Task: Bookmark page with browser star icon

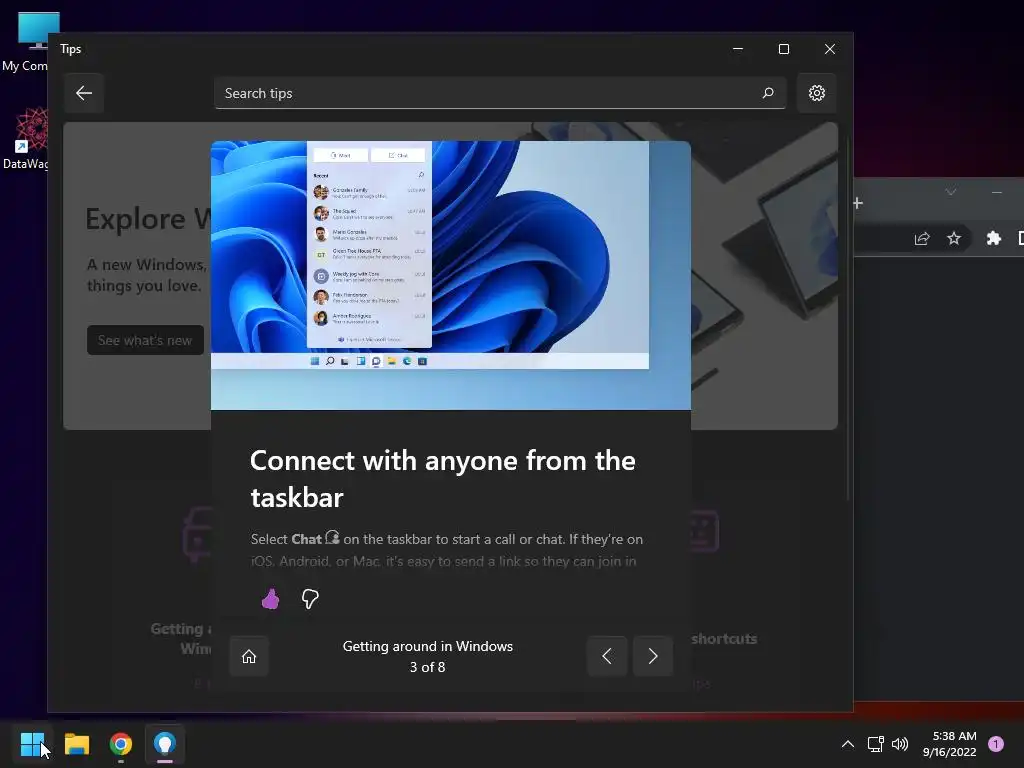Action: tap(954, 238)
